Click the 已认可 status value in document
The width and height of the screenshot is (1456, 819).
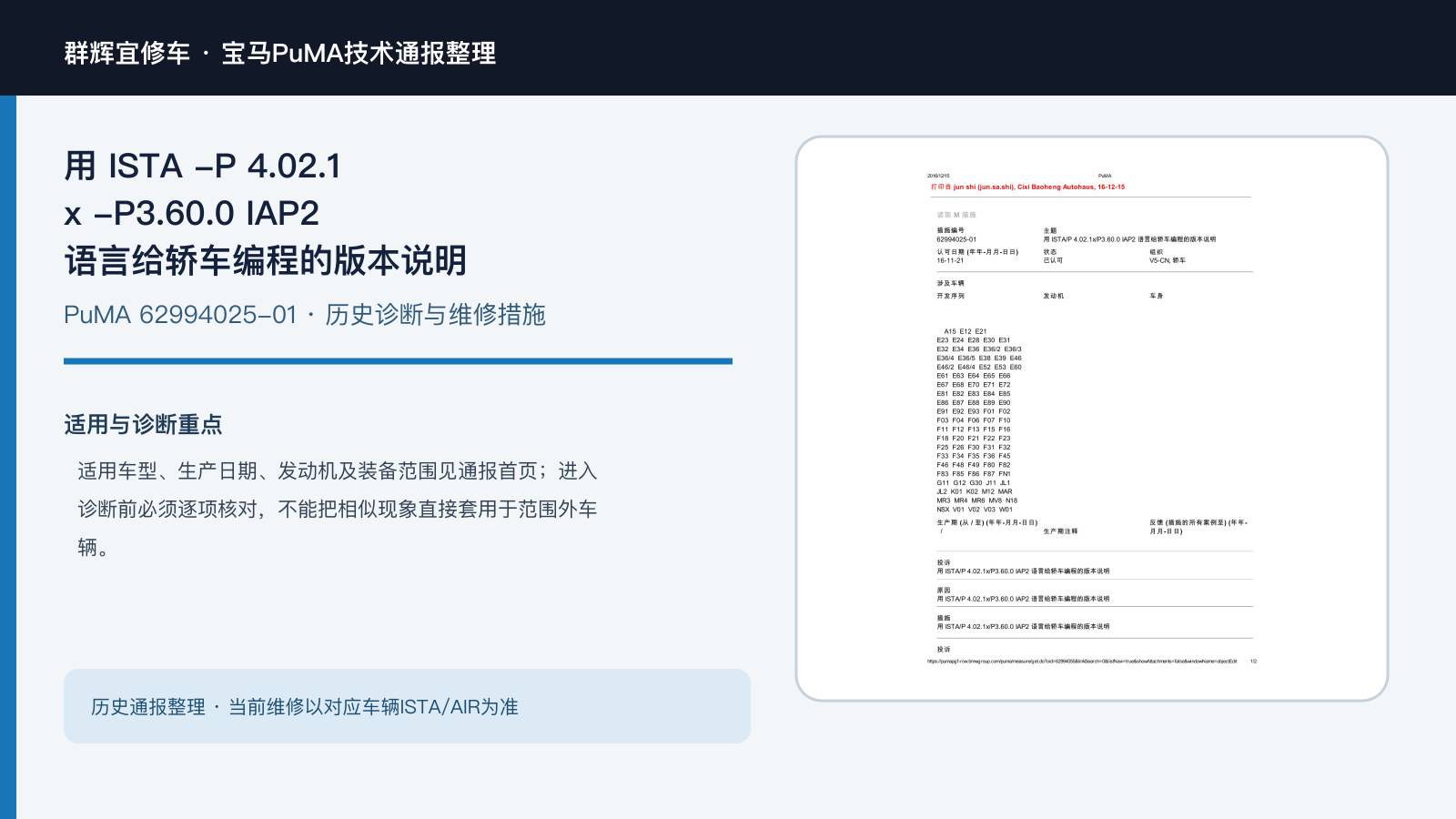(1053, 260)
